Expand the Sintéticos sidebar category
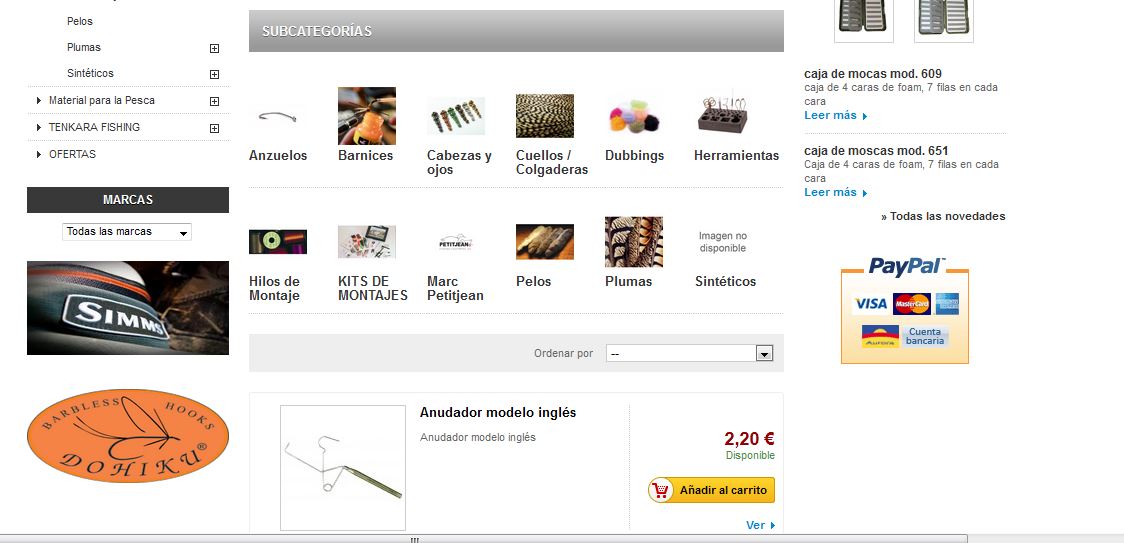The image size is (1124, 543). click(214, 74)
